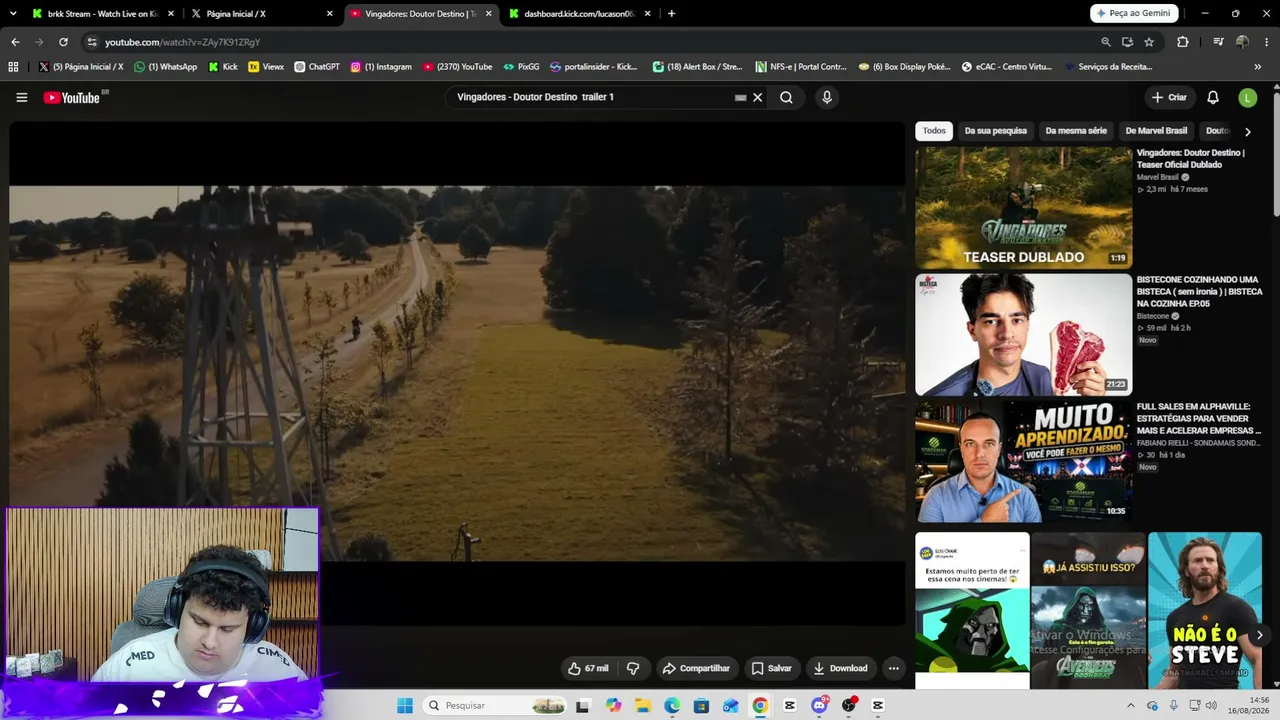Open Microsoft Edge from the taskbar
The width and height of the screenshot is (1280, 720).
672,705
